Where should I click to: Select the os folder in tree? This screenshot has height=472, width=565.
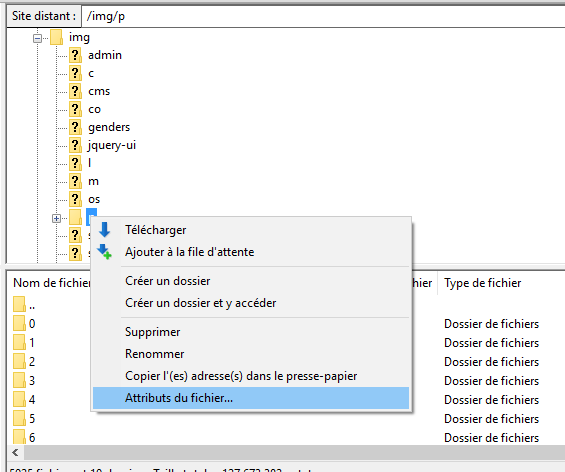point(94,199)
